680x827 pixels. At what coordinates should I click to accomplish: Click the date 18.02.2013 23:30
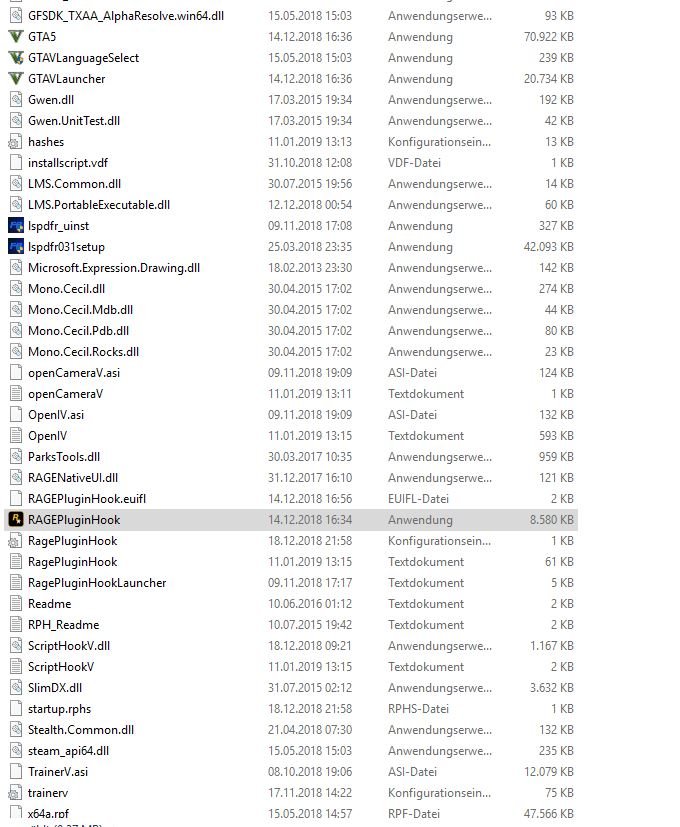tap(310, 268)
